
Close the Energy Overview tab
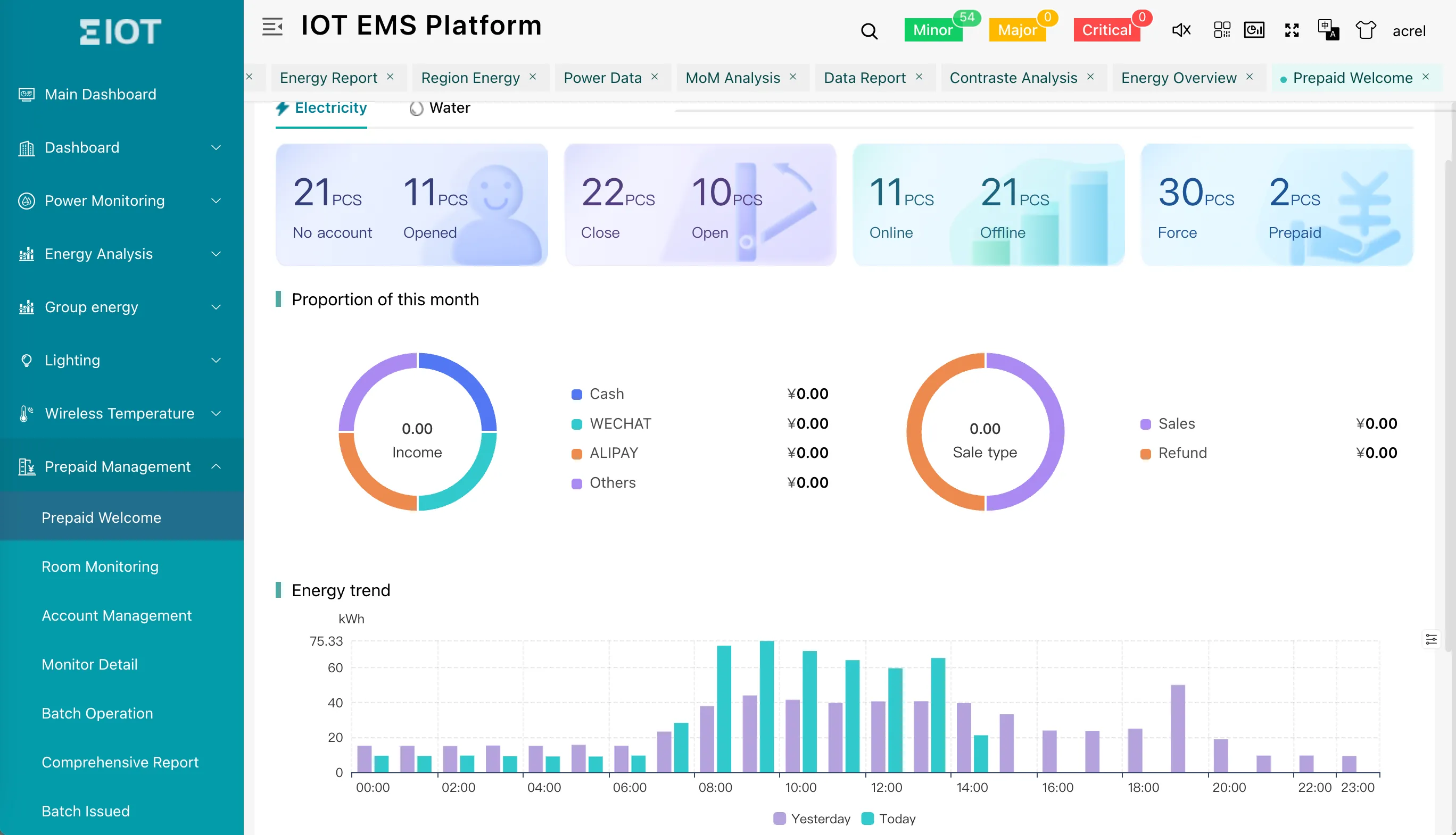tap(1250, 77)
